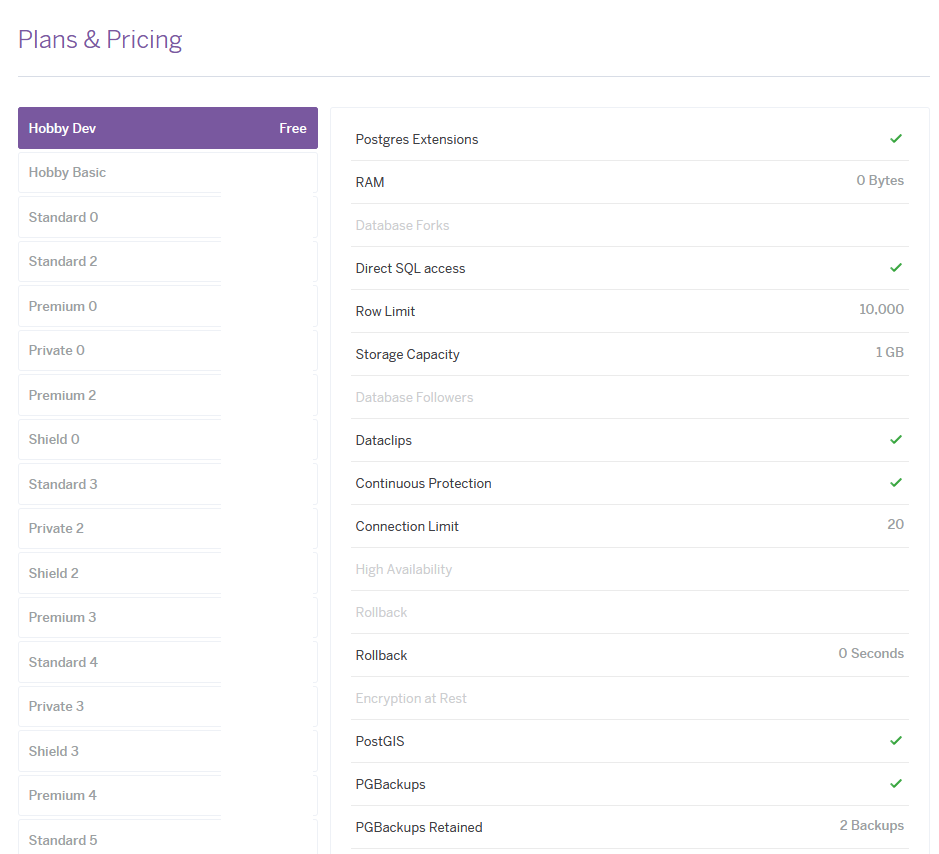This screenshot has width=939, height=854.
Task: Click the PostGIS checkmark icon
Action: pyautogui.click(x=896, y=741)
